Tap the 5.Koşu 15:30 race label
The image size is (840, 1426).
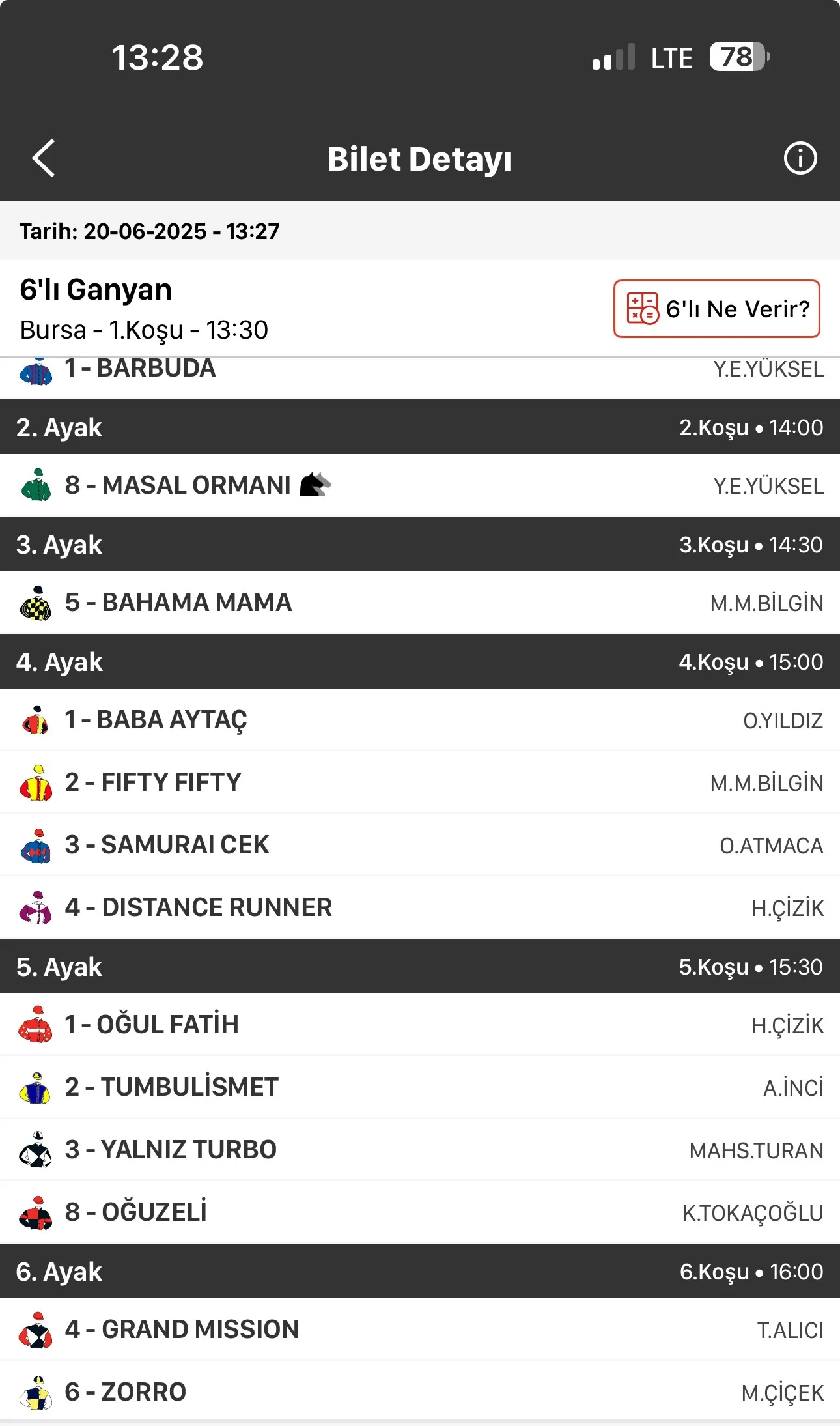click(x=750, y=967)
